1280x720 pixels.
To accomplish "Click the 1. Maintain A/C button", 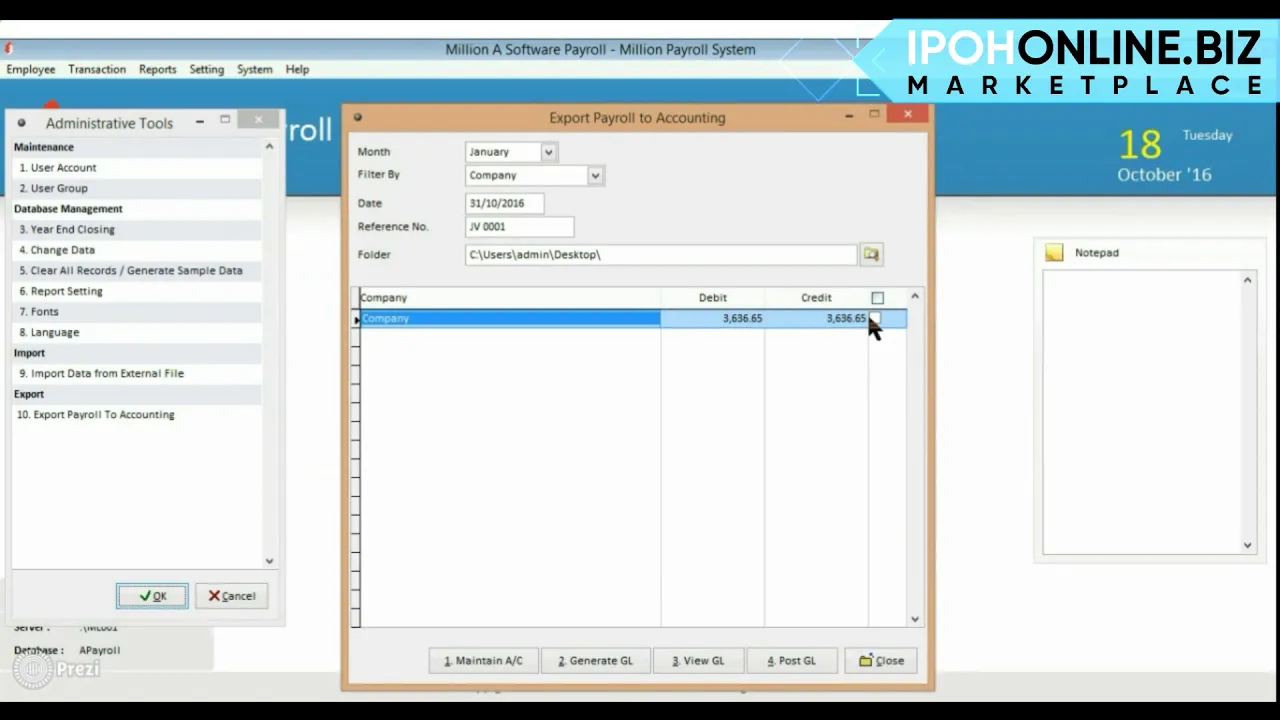I will pos(483,660).
